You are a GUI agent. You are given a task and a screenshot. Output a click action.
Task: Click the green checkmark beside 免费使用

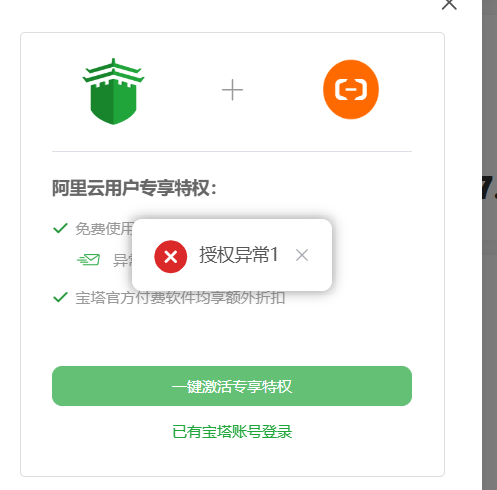[x=61, y=228]
